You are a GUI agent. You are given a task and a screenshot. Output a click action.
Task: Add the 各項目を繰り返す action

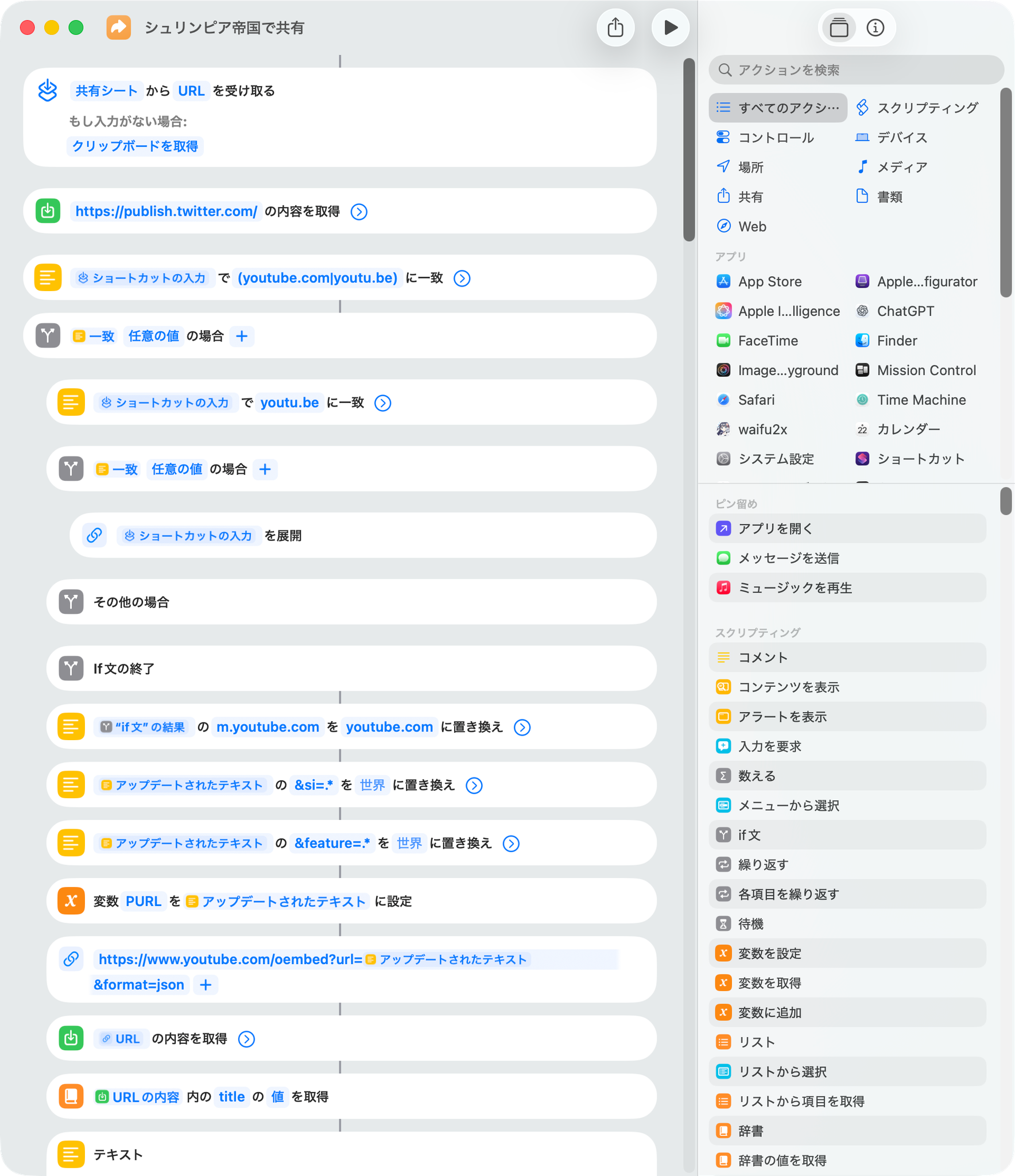847,894
